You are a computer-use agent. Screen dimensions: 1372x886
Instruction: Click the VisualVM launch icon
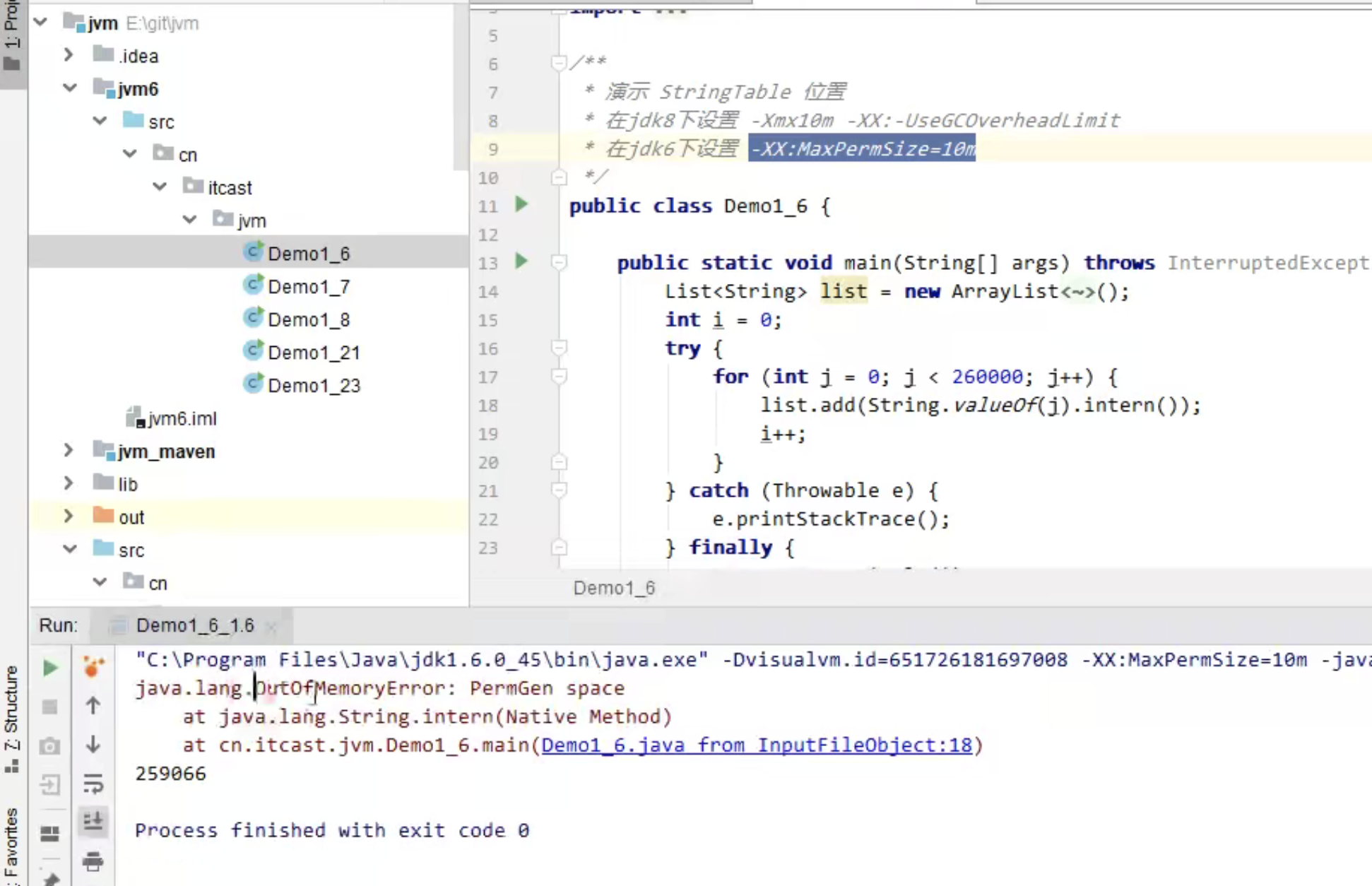coord(93,666)
